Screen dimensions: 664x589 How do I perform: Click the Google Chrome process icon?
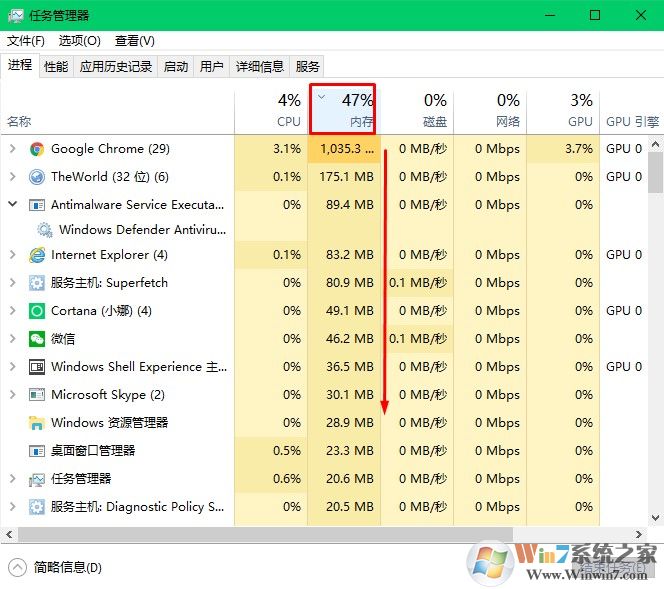(37, 149)
